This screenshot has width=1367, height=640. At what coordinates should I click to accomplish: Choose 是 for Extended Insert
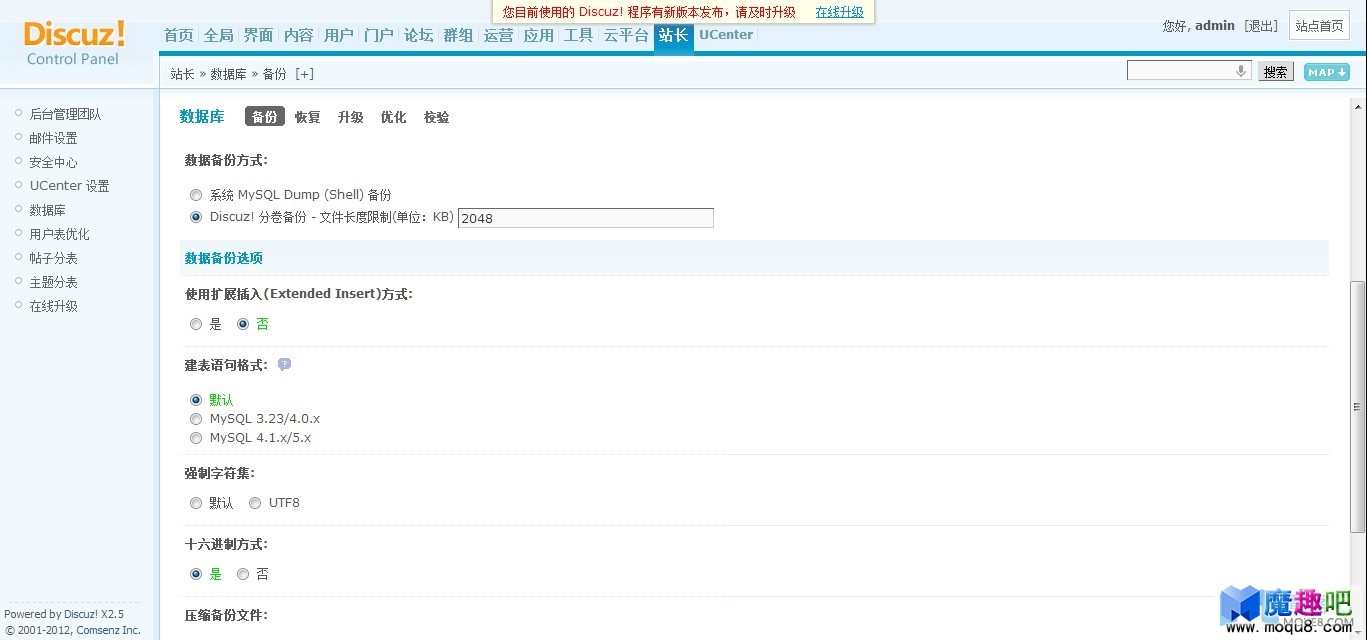click(196, 324)
